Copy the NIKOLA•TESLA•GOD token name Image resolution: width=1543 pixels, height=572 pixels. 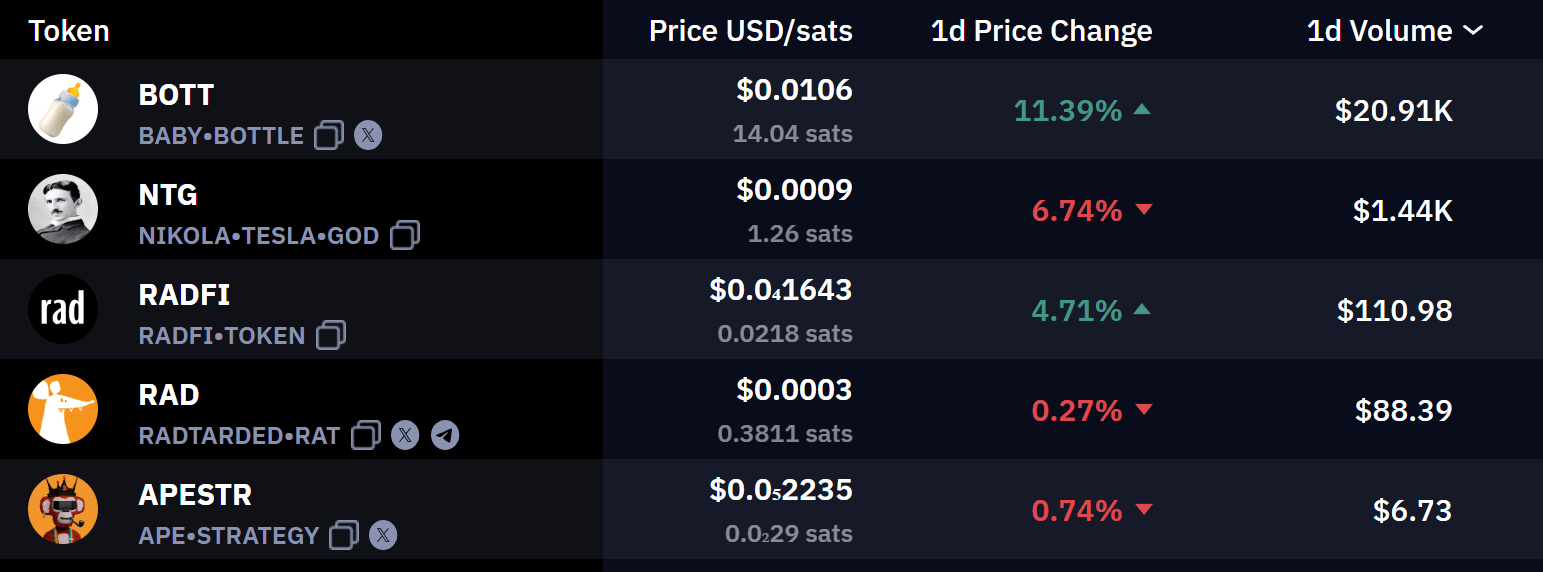pyautogui.click(x=405, y=235)
